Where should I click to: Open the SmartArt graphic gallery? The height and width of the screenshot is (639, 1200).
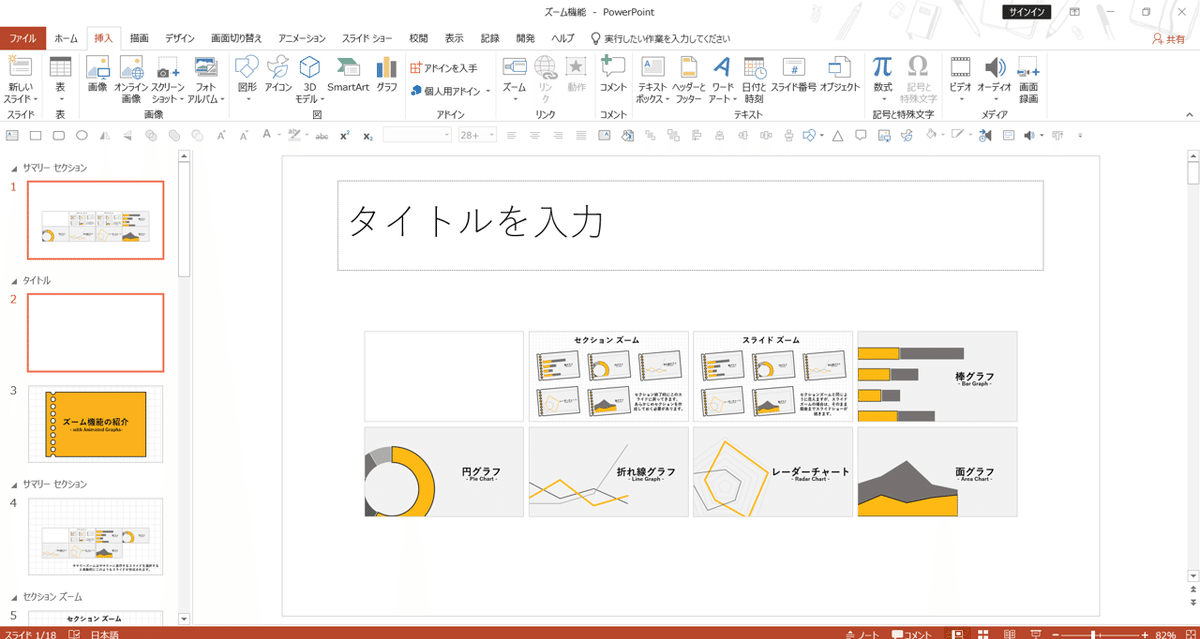point(348,75)
